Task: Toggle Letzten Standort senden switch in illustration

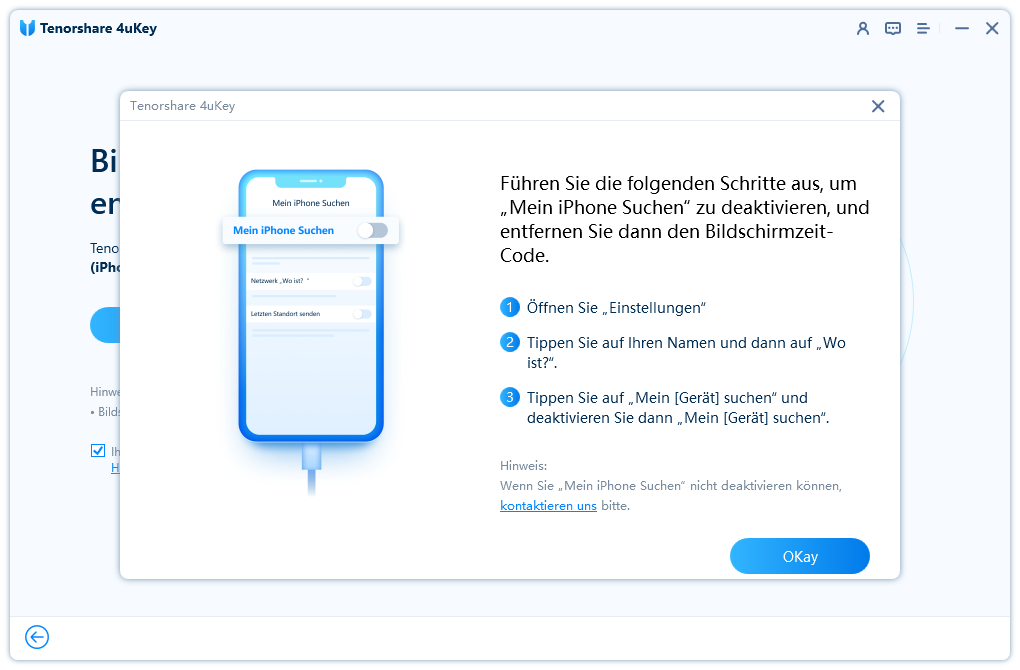Action: coord(362,314)
